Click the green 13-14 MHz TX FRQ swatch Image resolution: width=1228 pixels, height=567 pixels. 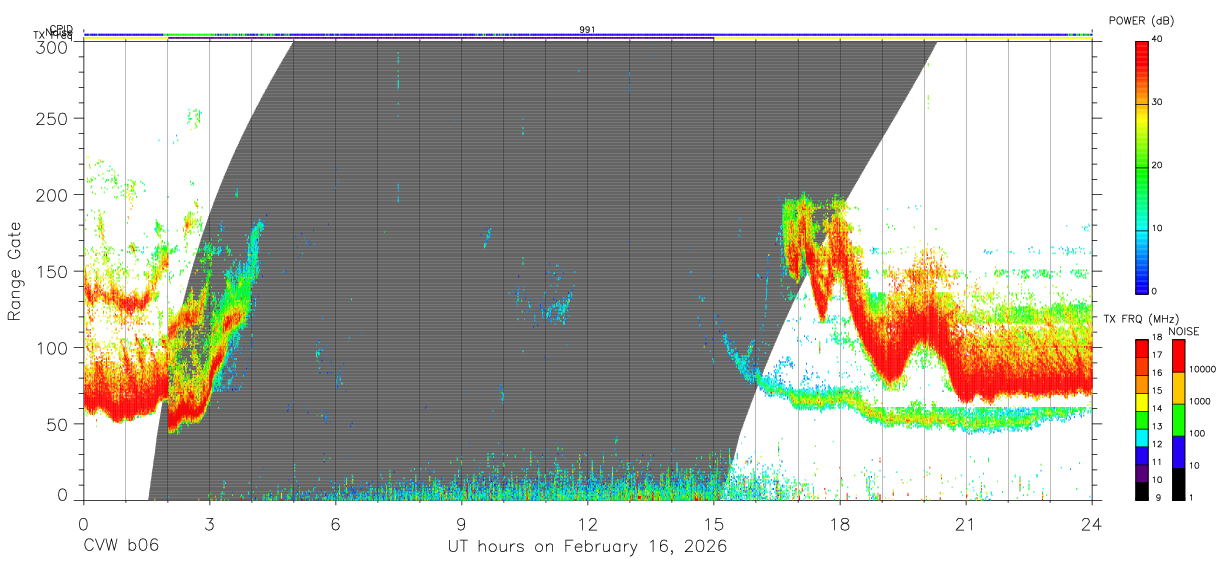[1142, 419]
